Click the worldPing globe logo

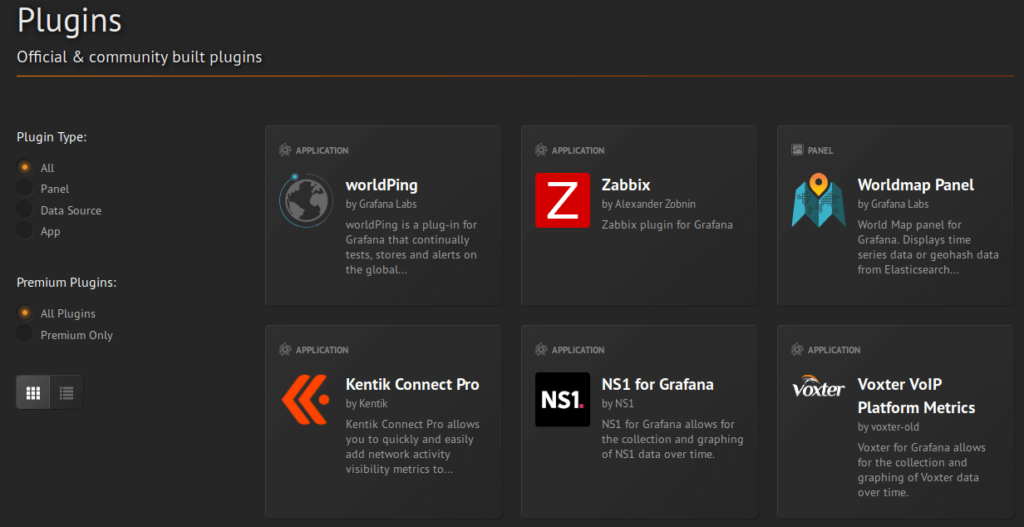pyautogui.click(x=306, y=200)
